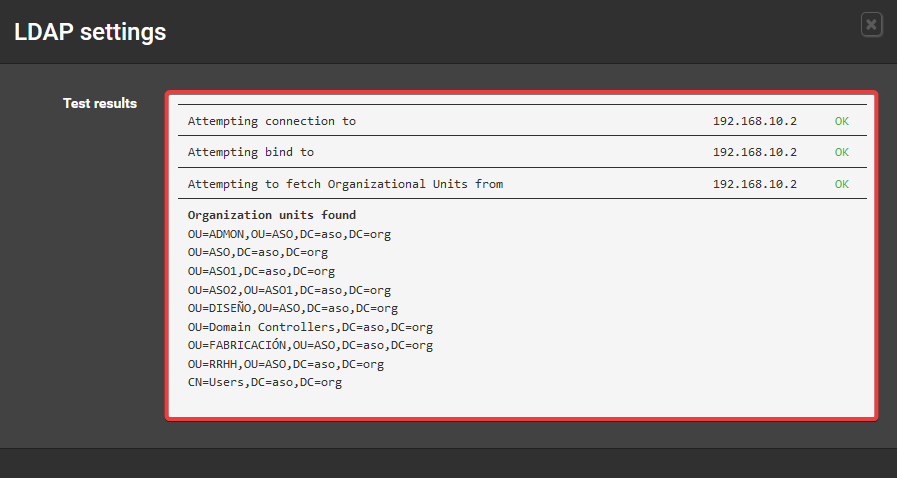Viewport: 897px width, 478px height.
Task: Click the Organization units found heading
Action: click(272, 215)
